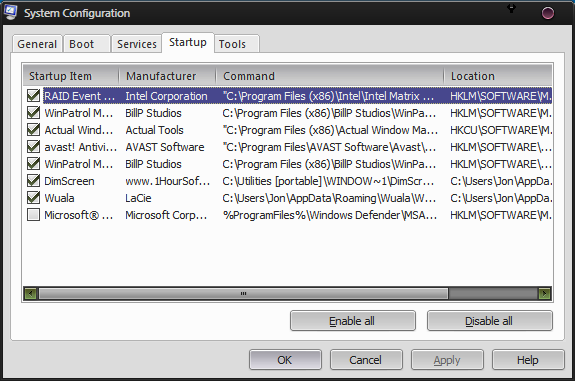The image size is (575, 381).
Task: Click the DimScreen 'C:\Utilities [portable]' command cell
Action: point(328,181)
